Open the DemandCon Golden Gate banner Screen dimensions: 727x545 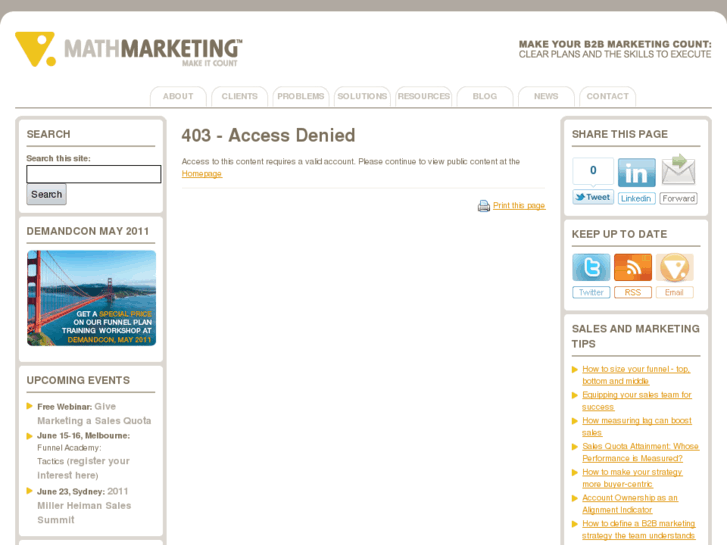coord(91,298)
